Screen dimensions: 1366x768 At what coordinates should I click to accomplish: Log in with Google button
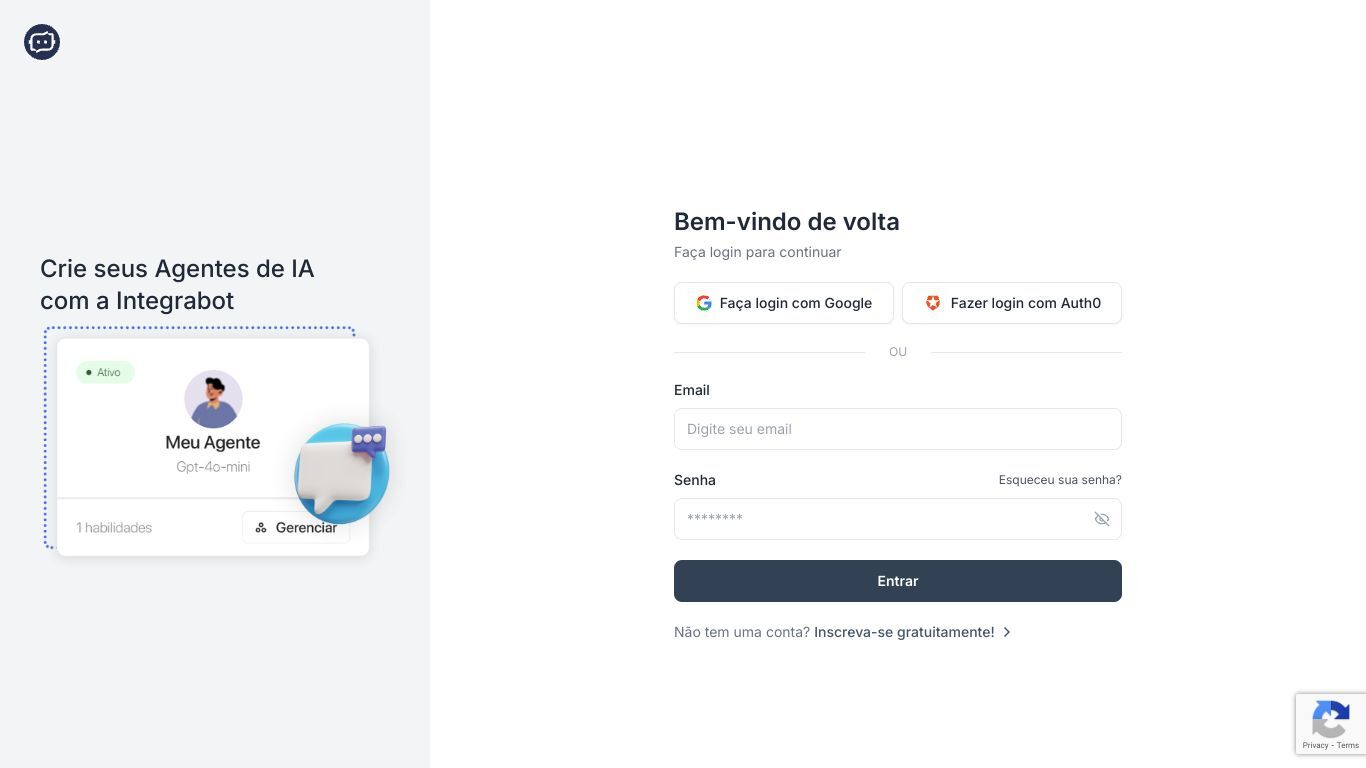tap(784, 303)
